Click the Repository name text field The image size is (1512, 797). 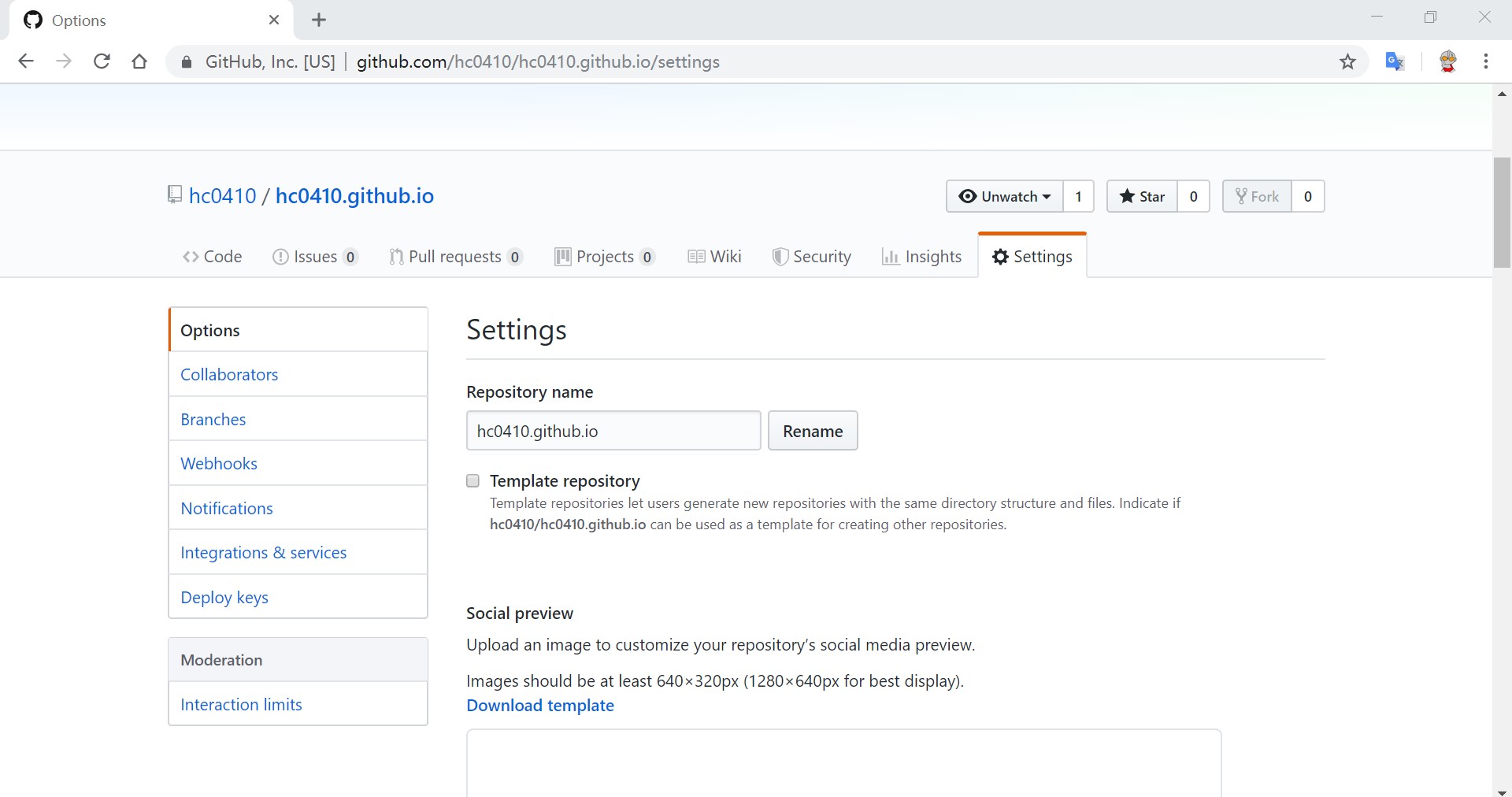pos(613,431)
